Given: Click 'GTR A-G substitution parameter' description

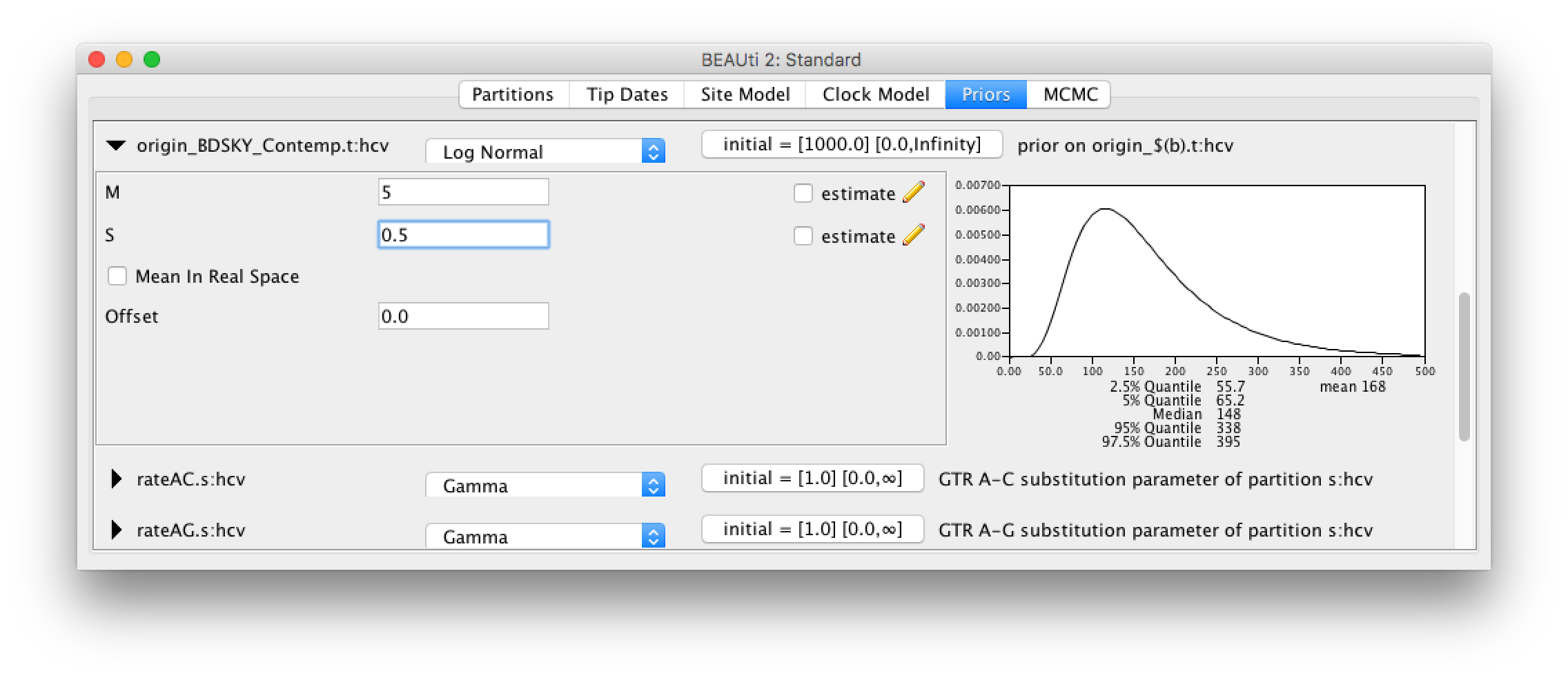Looking at the screenshot, I should (1156, 530).
